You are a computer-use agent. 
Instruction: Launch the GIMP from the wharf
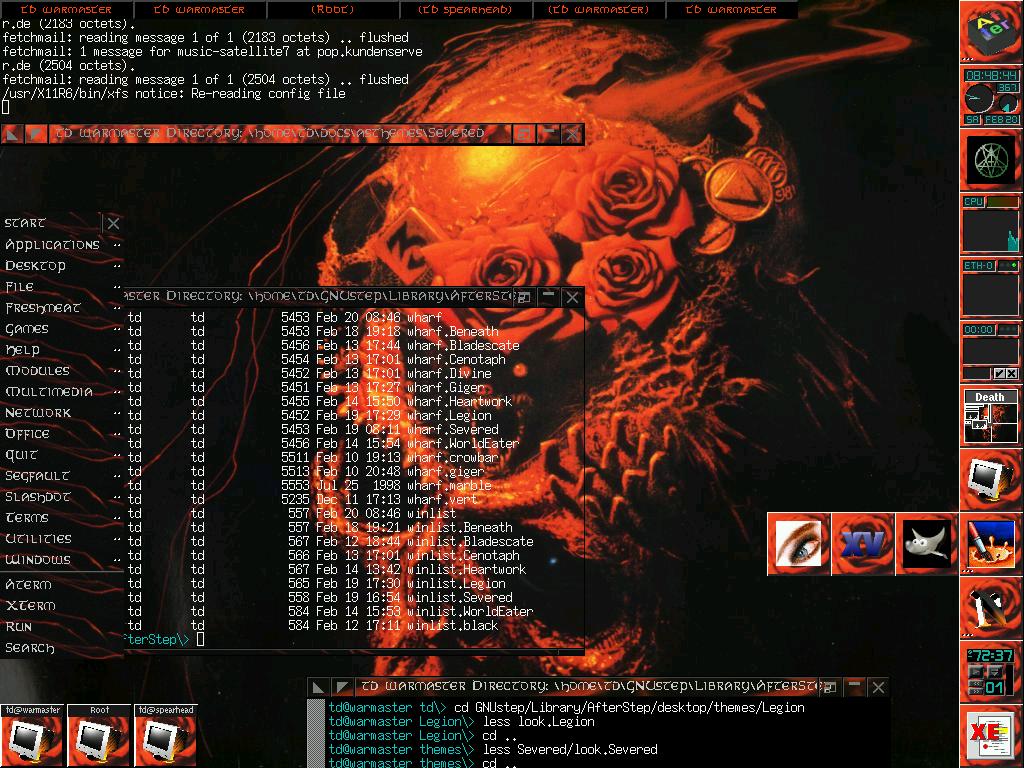[x=926, y=544]
